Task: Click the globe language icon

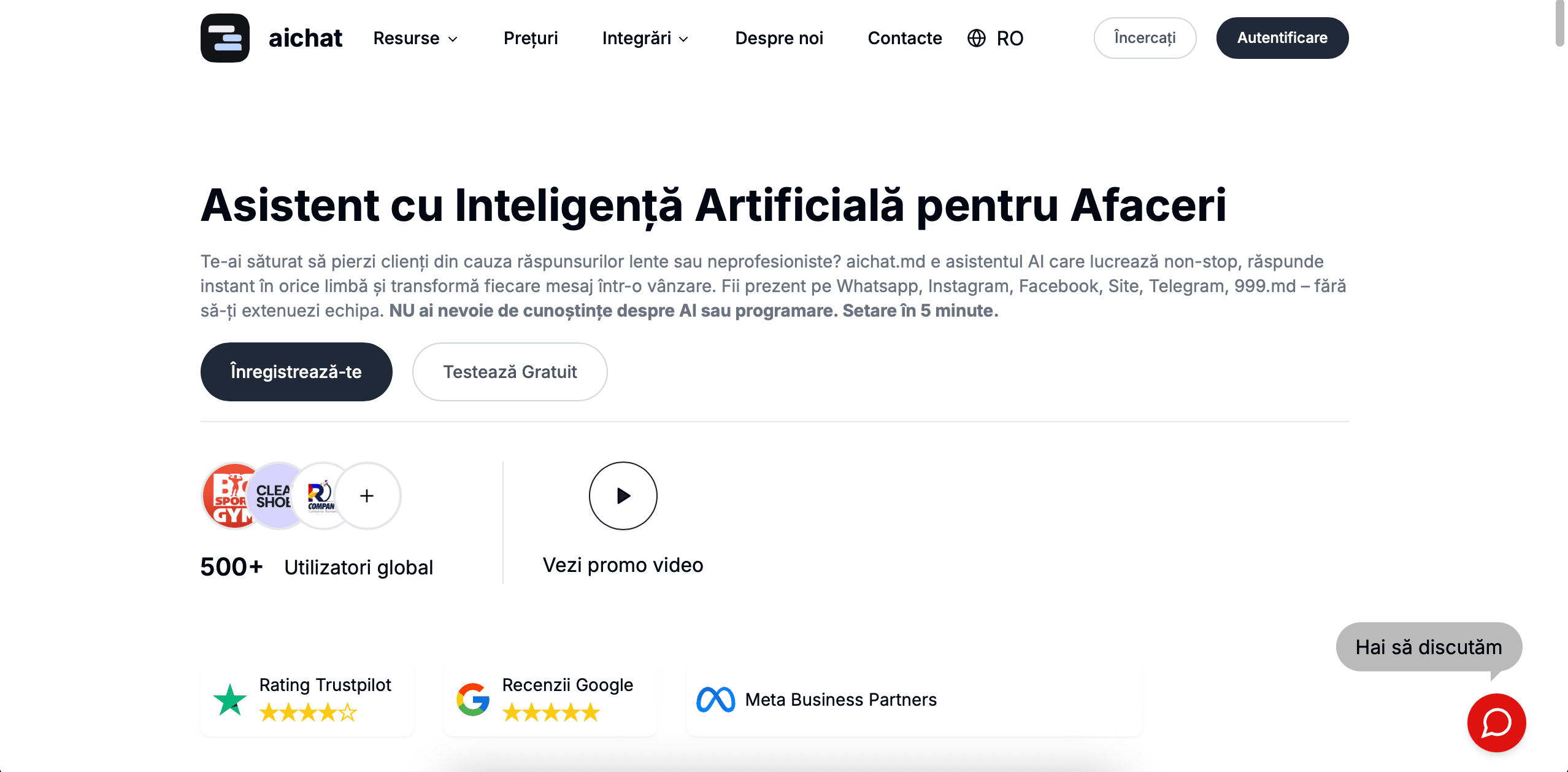Action: point(976,38)
